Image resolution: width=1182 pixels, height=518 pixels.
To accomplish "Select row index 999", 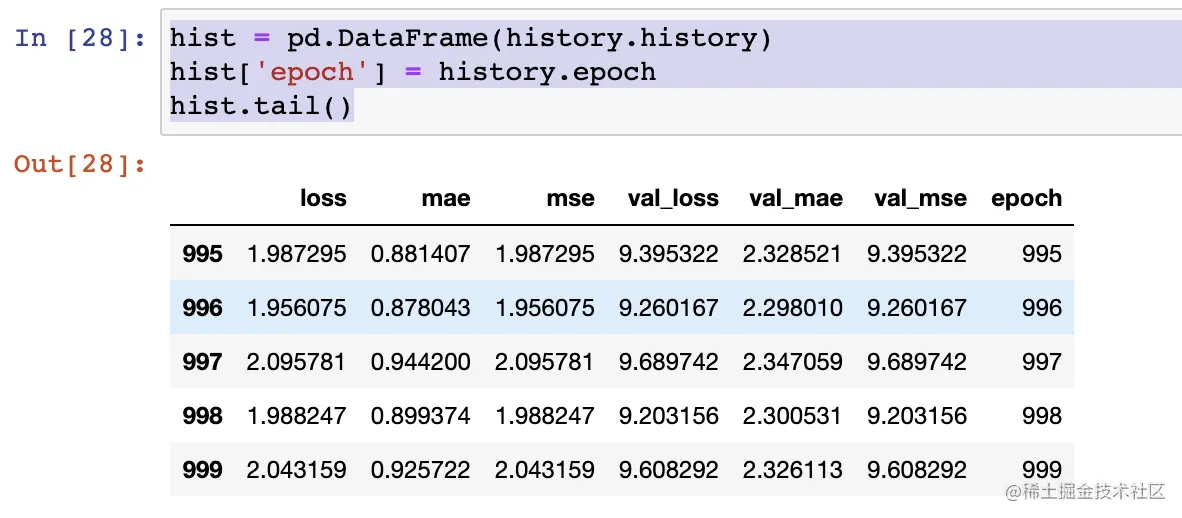I will (202, 470).
